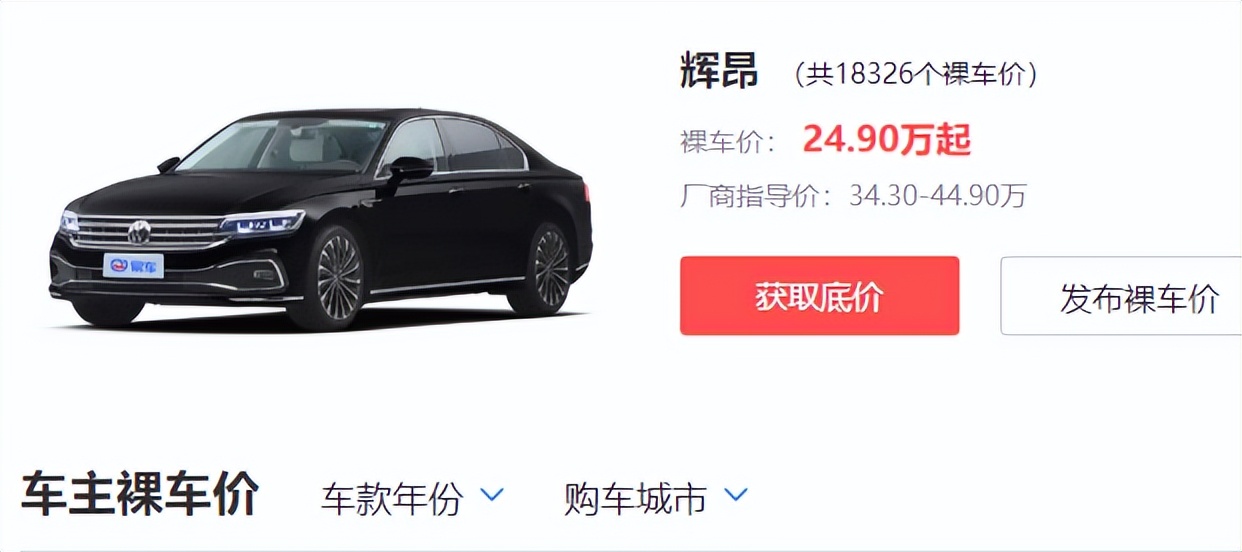Click the 厂商指导价 34.30-44.90万 text
Viewport: 1242px width, 552px height.
pos(853,196)
